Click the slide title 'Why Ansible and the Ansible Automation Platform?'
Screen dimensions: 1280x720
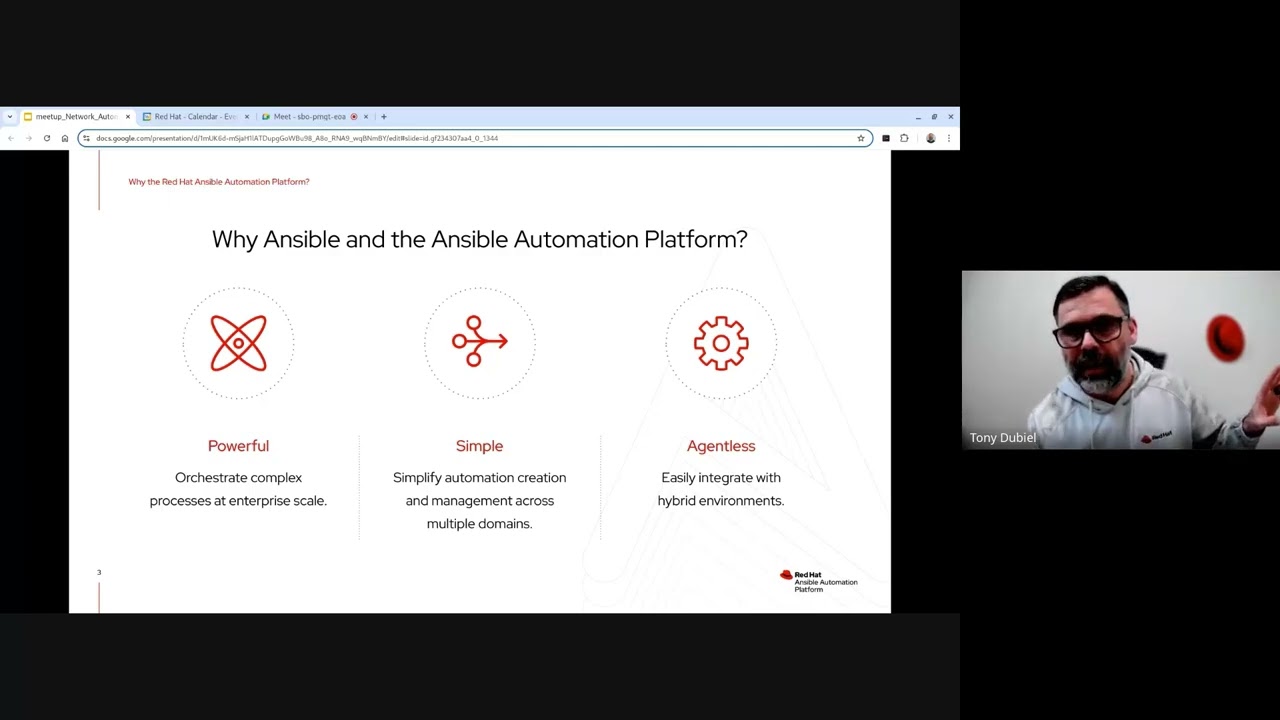tap(479, 239)
